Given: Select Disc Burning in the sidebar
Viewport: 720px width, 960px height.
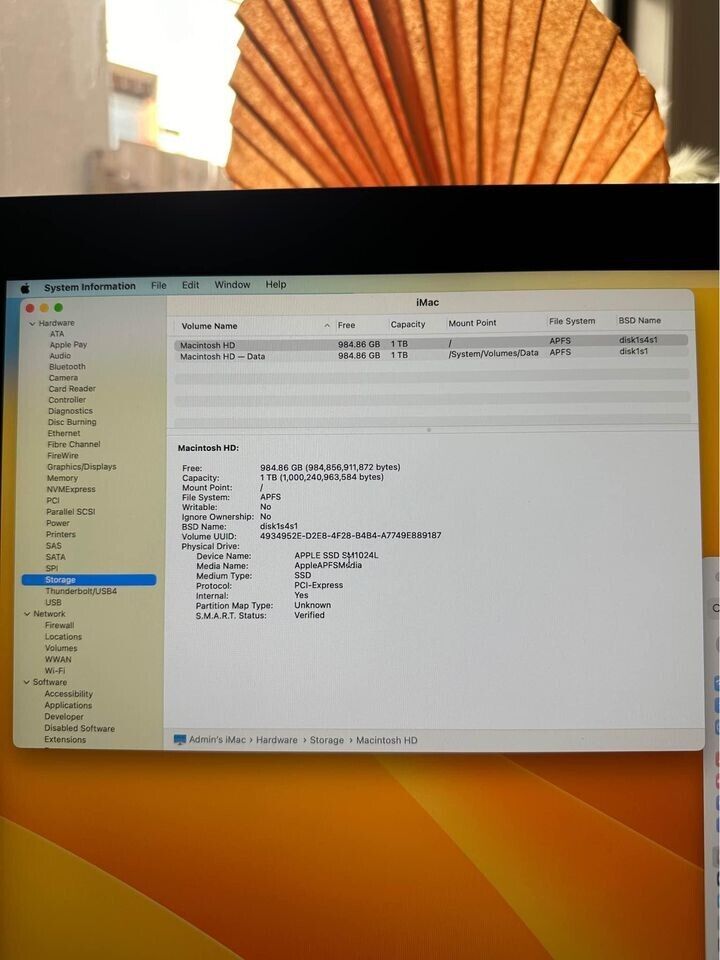Looking at the screenshot, I should [x=72, y=422].
